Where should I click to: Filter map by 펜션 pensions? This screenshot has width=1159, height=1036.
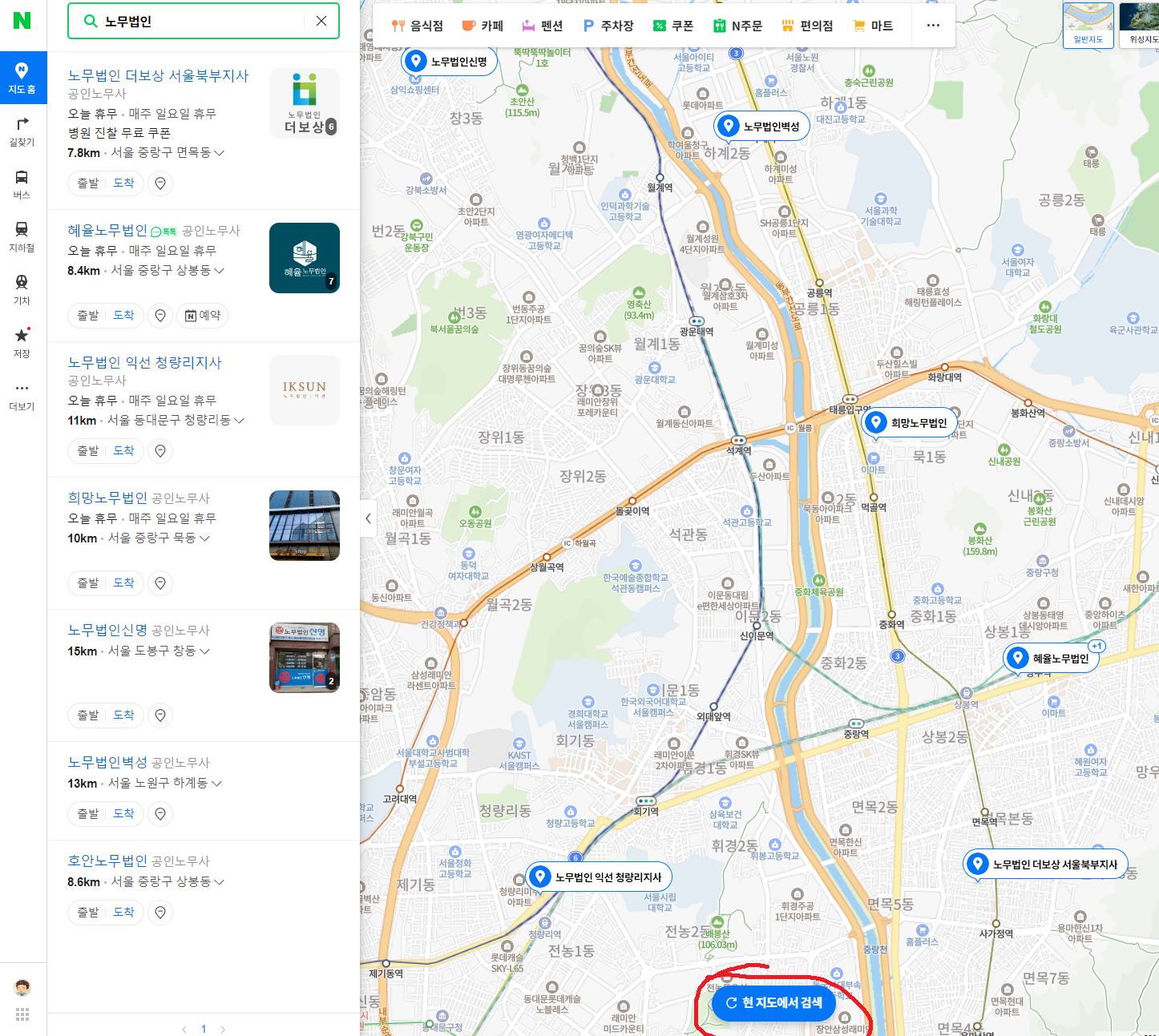pyautogui.click(x=543, y=26)
